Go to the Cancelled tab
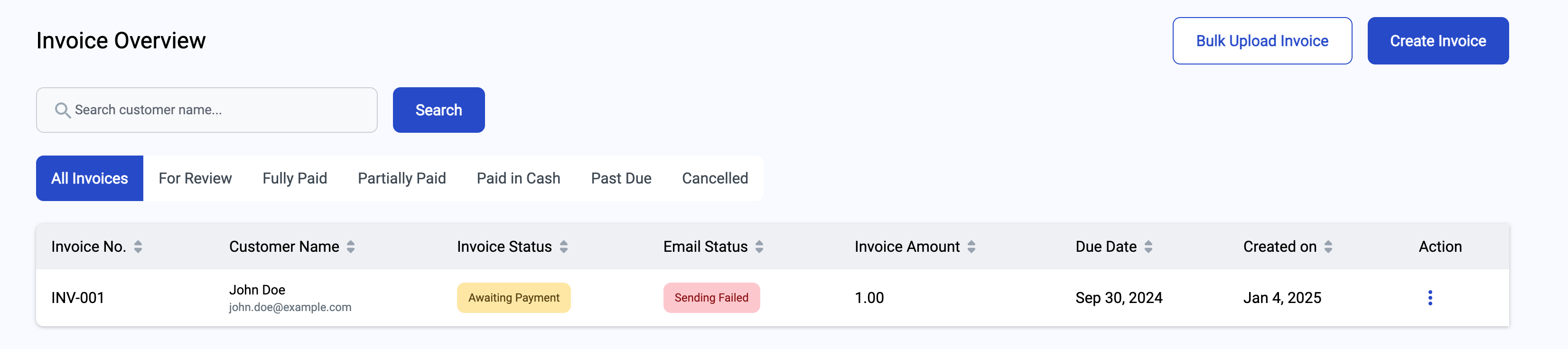This screenshot has width=1568, height=349. [715, 178]
